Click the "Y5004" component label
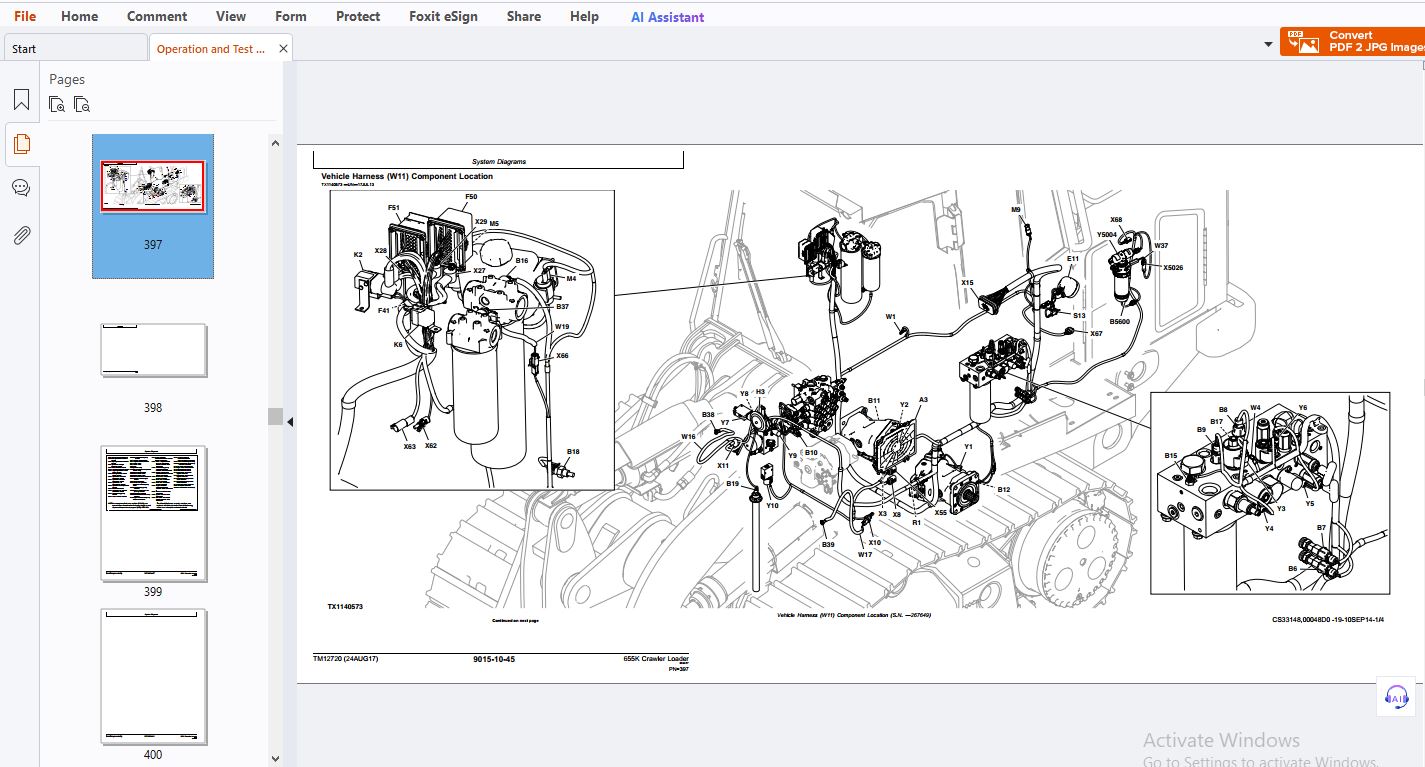Image resolution: width=1425 pixels, height=767 pixels. coord(1106,235)
